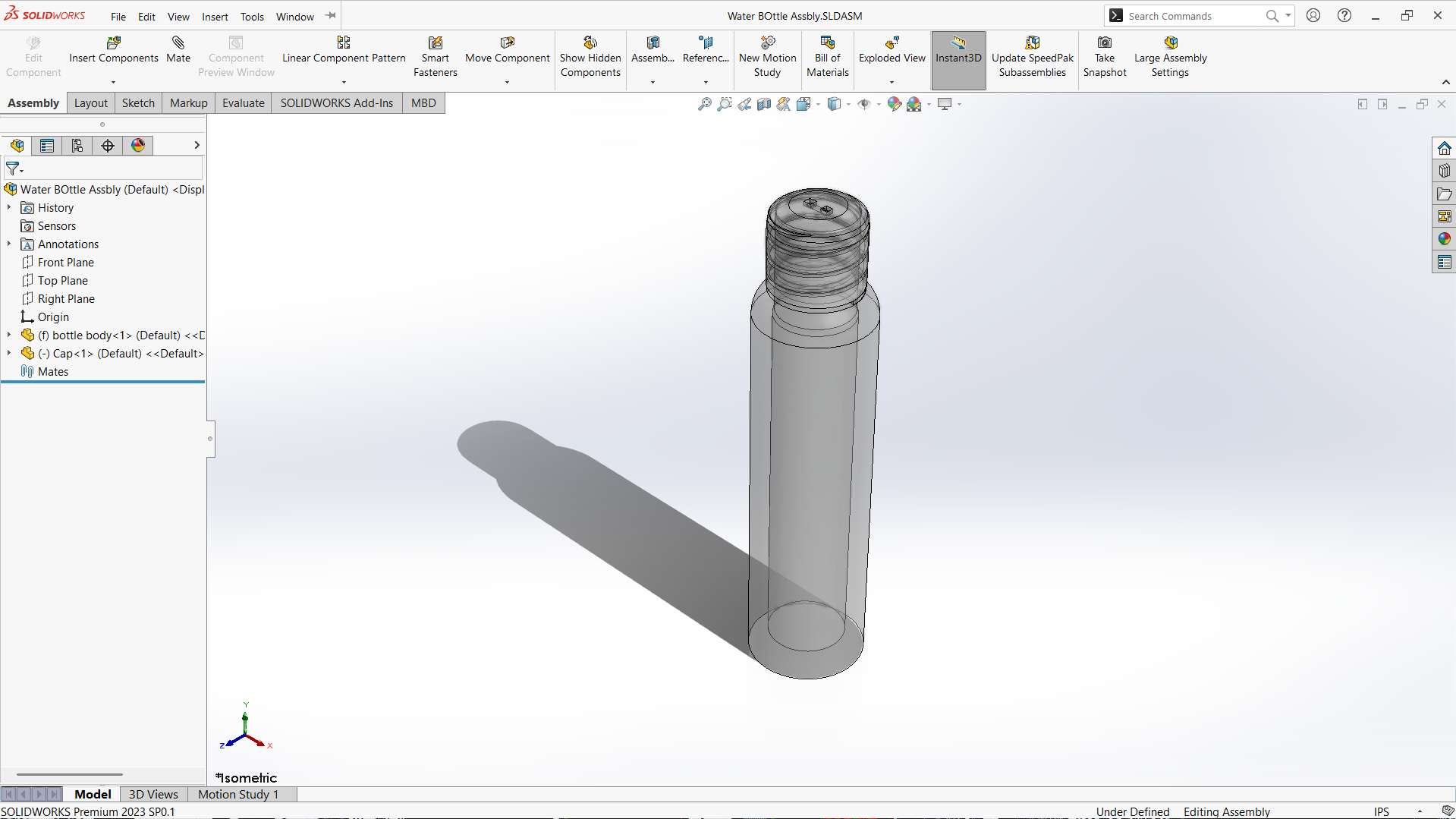Open the Insert Components dropdown arrow
The image size is (1456, 819).
113,82
